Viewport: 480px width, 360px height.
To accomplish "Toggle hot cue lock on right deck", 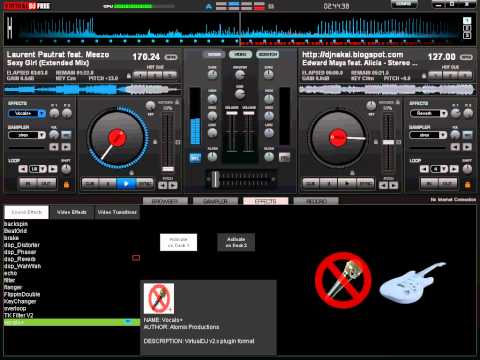I will [x=424, y=76].
